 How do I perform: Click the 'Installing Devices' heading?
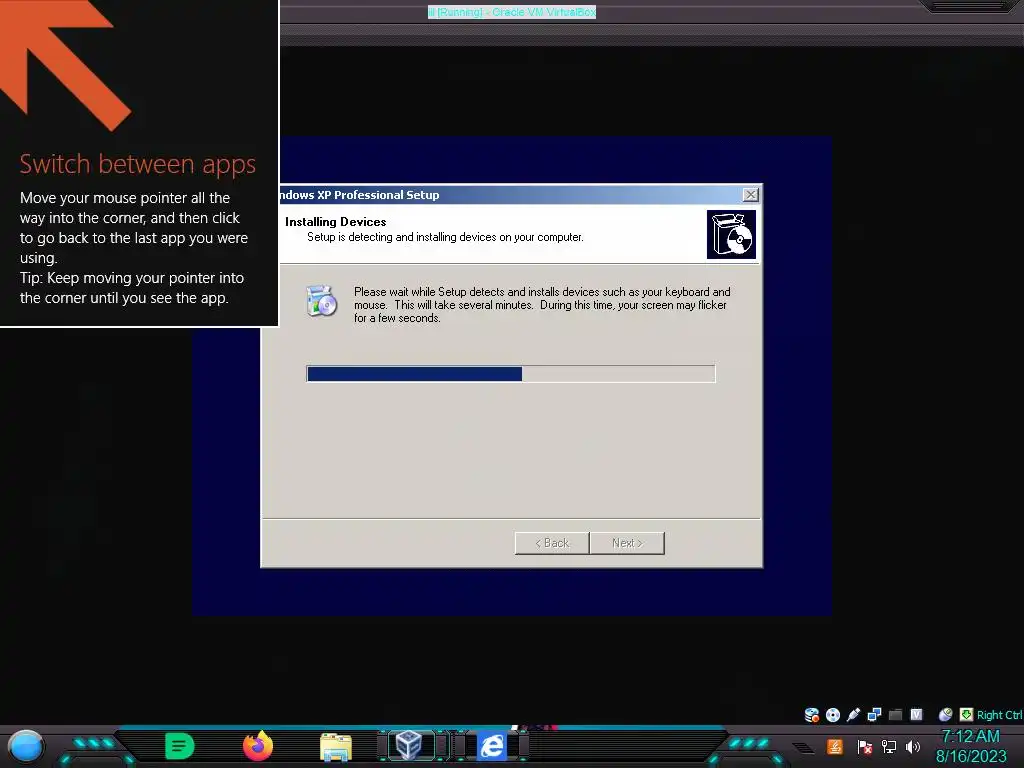click(x=336, y=222)
